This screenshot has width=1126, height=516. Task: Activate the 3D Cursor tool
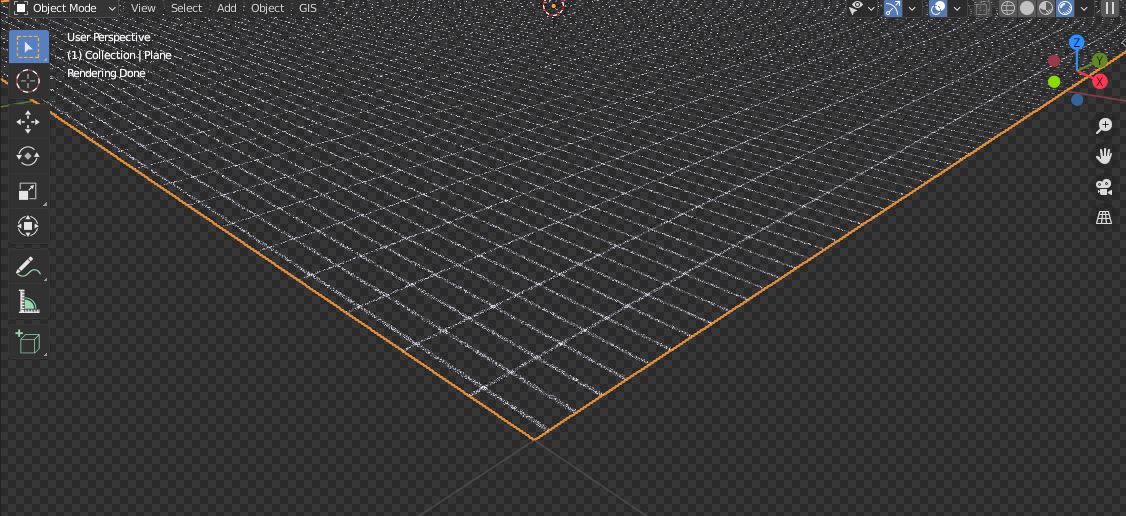[x=28, y=81]
